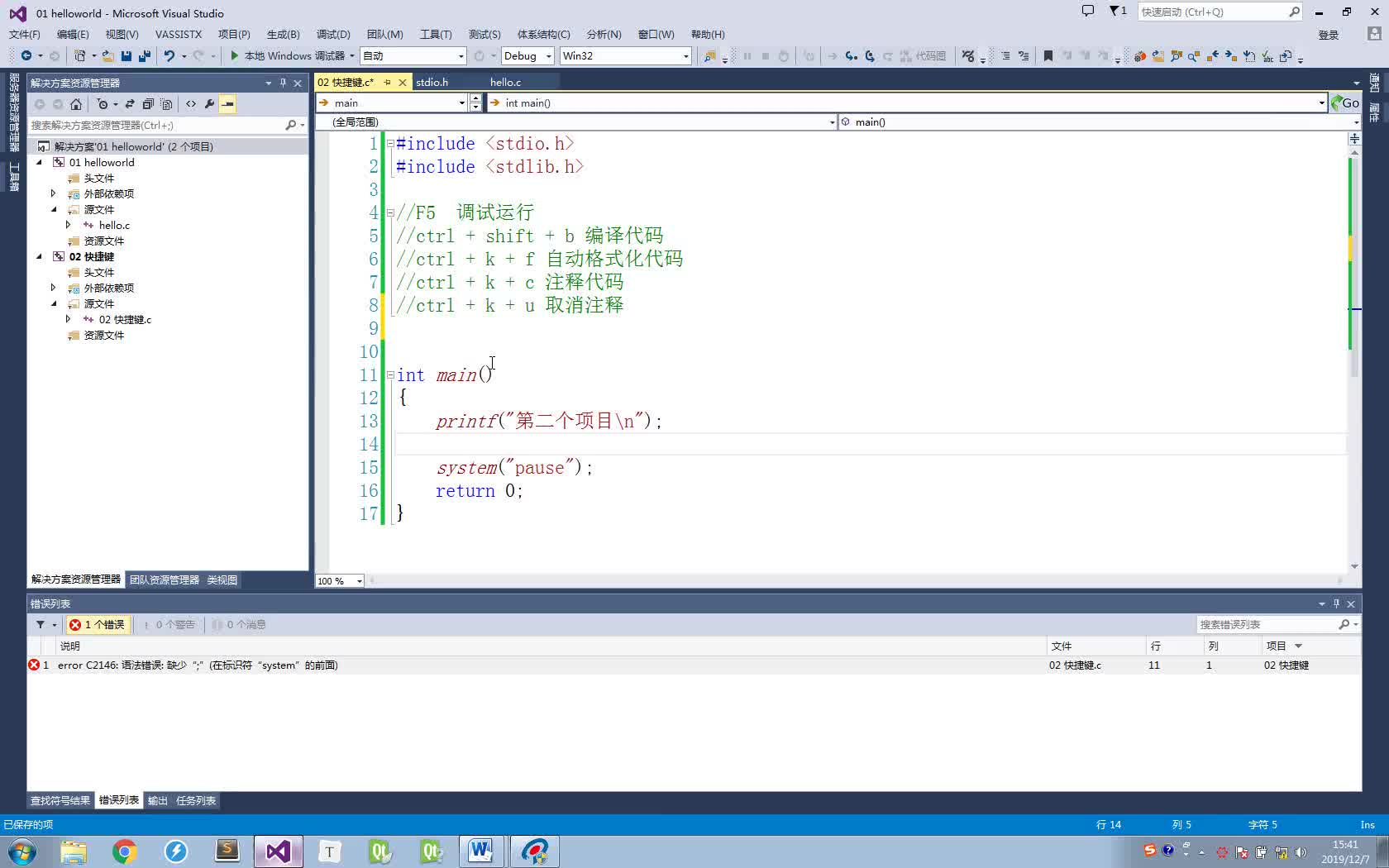Refresh the Solution Explorer tree
1389x868 pixels.
pos(130,103)
